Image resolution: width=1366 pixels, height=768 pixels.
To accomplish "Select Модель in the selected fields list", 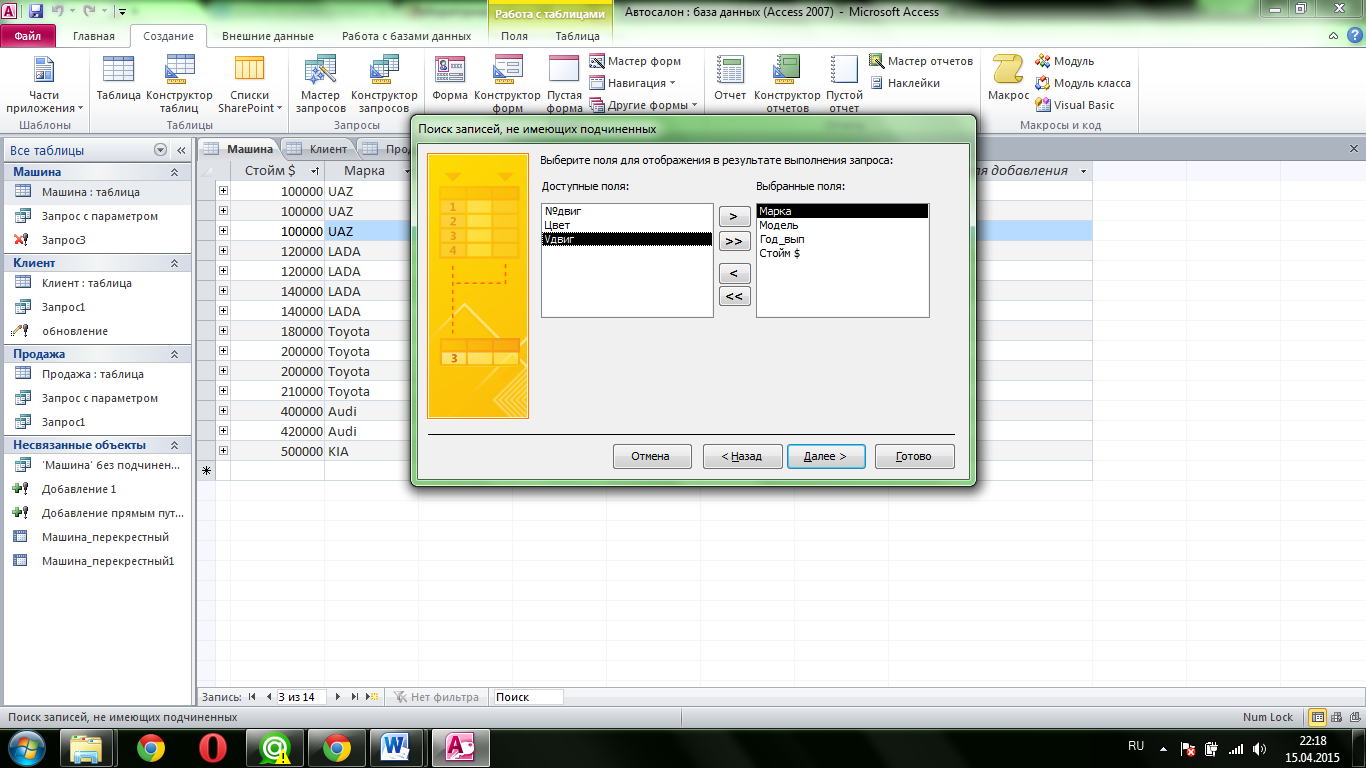I will pos(842,225).
